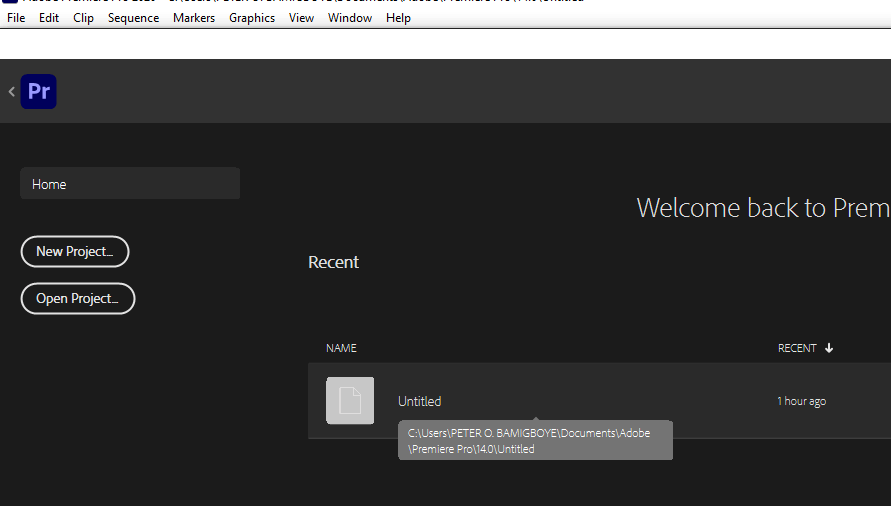Open the File menu

[x=16, y=18]
